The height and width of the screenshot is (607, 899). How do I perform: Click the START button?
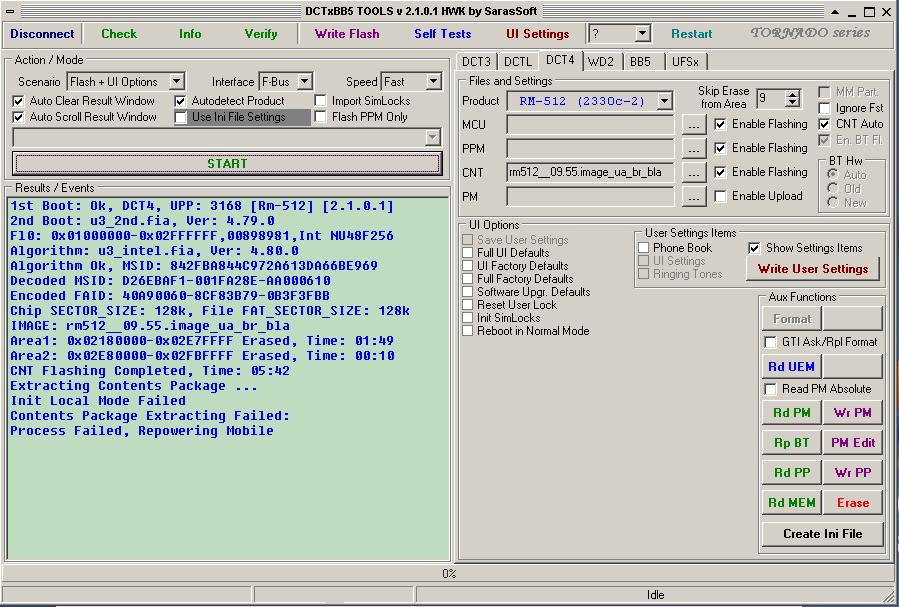[x=227, y=163]
